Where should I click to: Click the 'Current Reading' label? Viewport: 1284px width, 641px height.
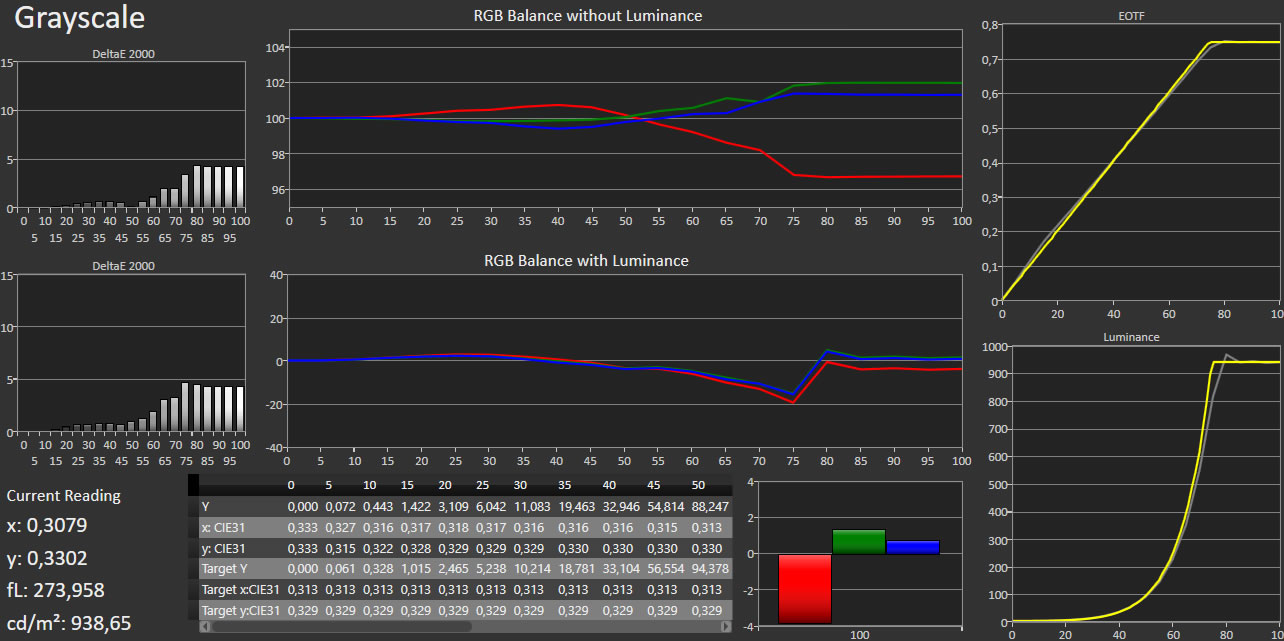point(64,496)
